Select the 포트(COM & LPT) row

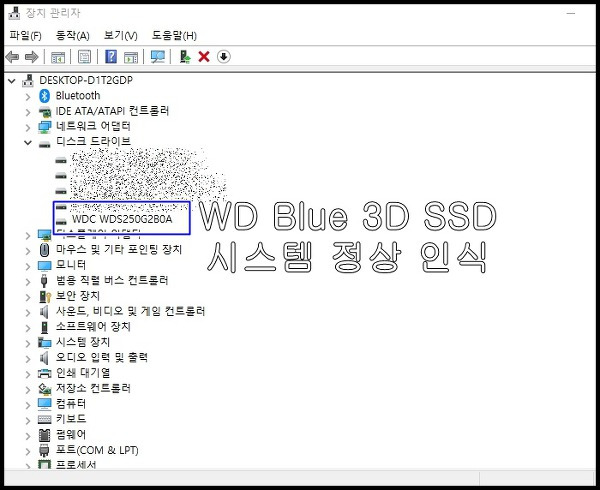(97, 450)
